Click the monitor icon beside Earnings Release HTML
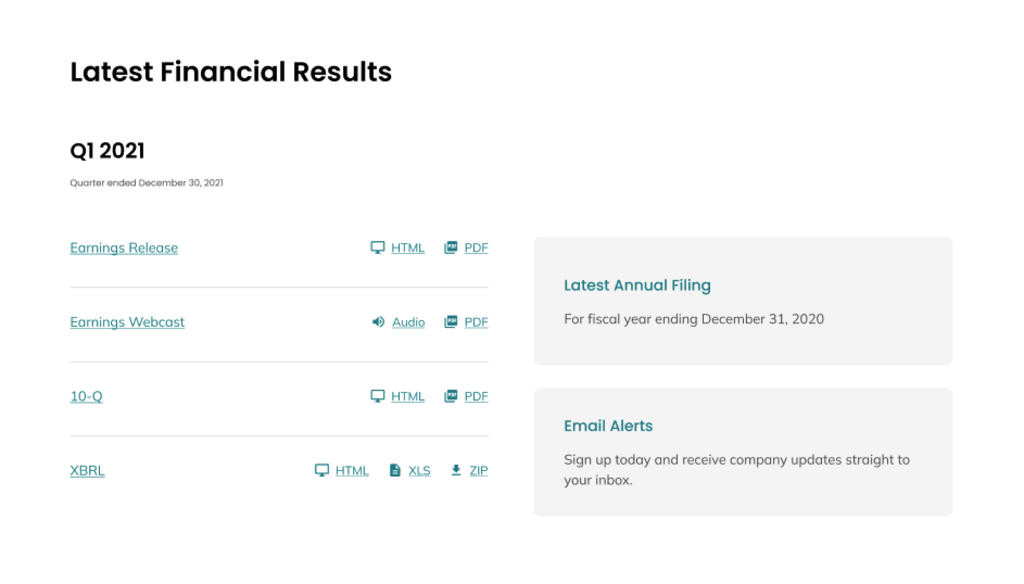 point(377,247)
